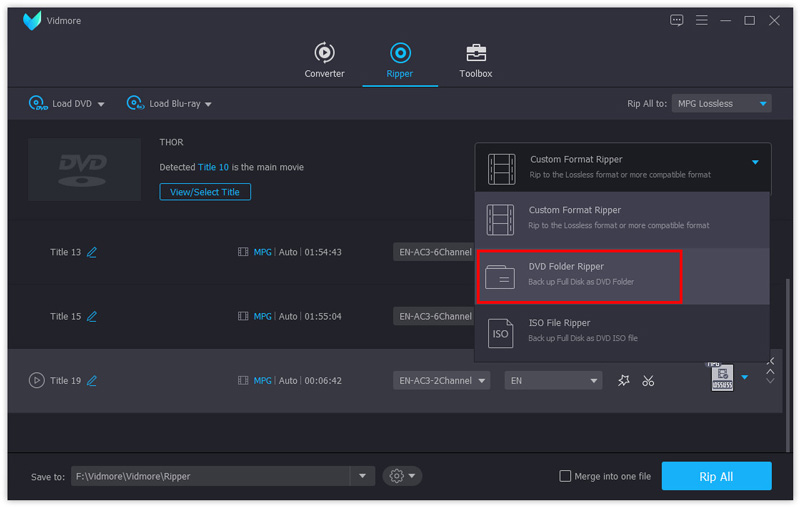
Task: Click the scissors cut icon for Title 19
Action: (x=648, y=381)
